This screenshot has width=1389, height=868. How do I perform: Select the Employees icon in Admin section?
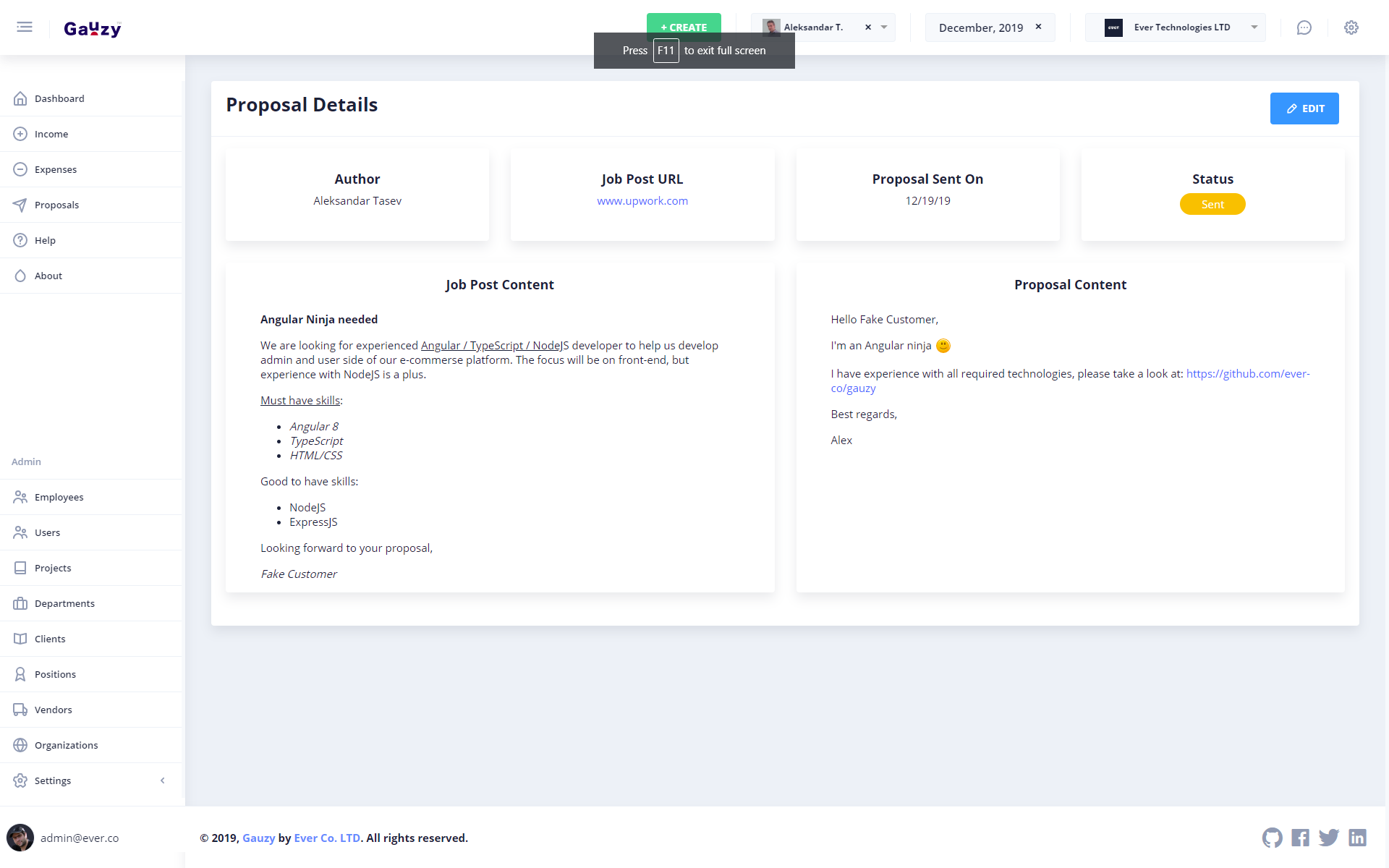[20, 497]
